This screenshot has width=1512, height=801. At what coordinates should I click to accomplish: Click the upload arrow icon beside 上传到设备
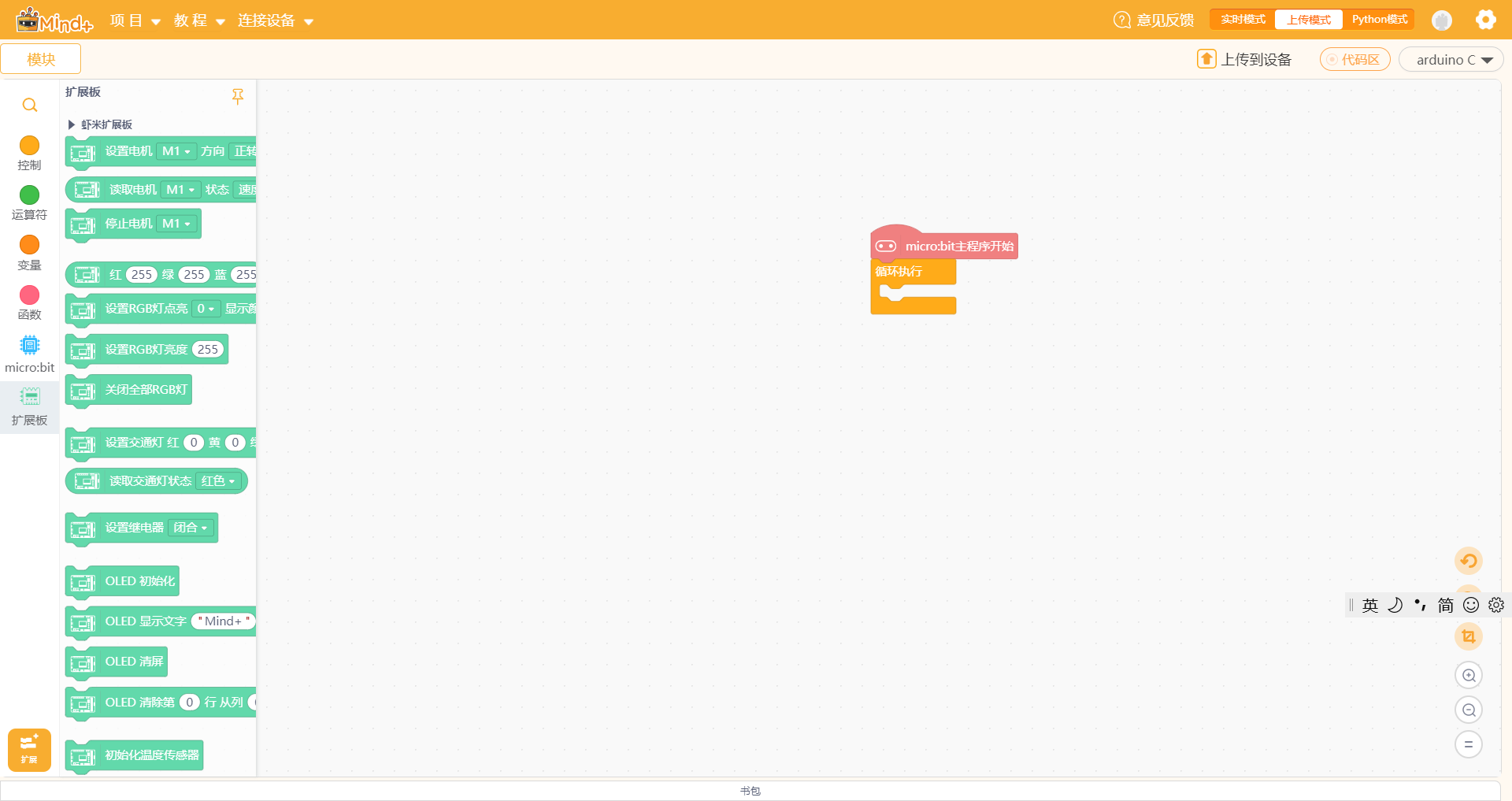tap(1206, 59)
